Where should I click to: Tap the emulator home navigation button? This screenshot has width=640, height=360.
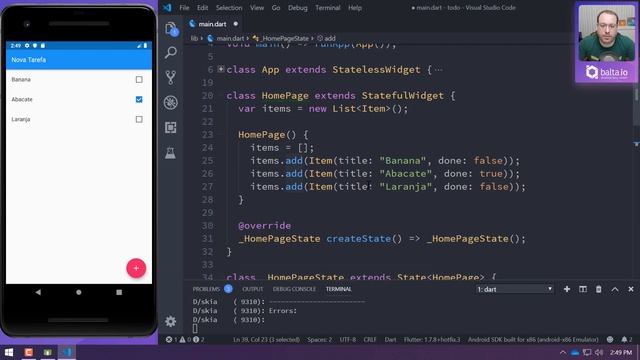tap(79, 292)
